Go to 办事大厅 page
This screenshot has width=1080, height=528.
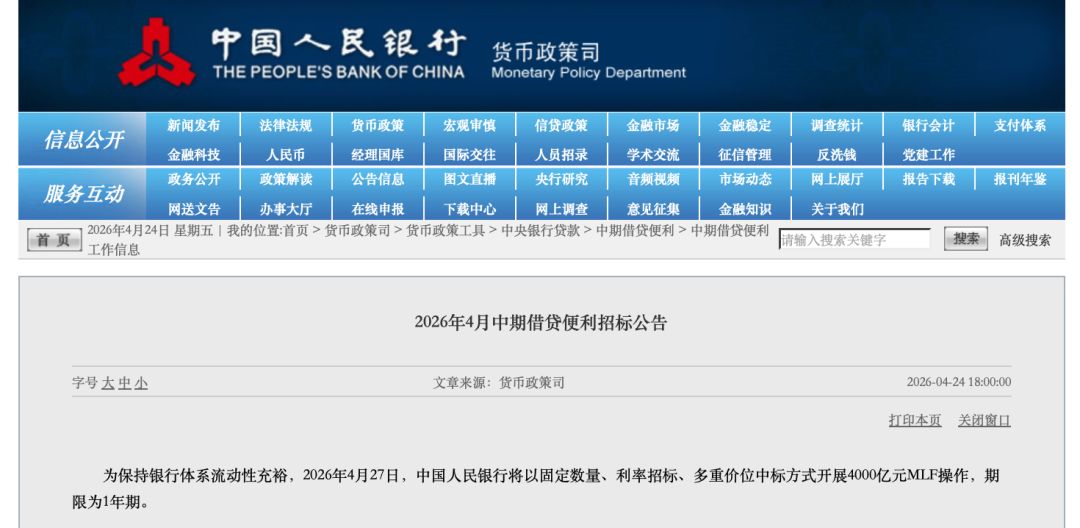point(286,209)
